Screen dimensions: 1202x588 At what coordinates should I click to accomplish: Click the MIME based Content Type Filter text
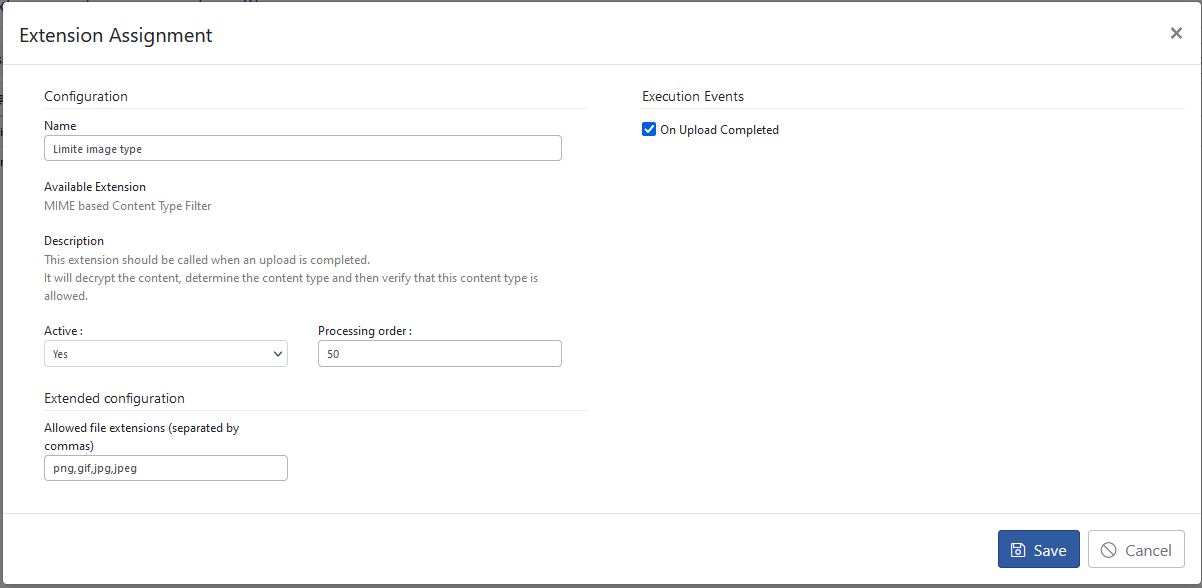(128, 206)
